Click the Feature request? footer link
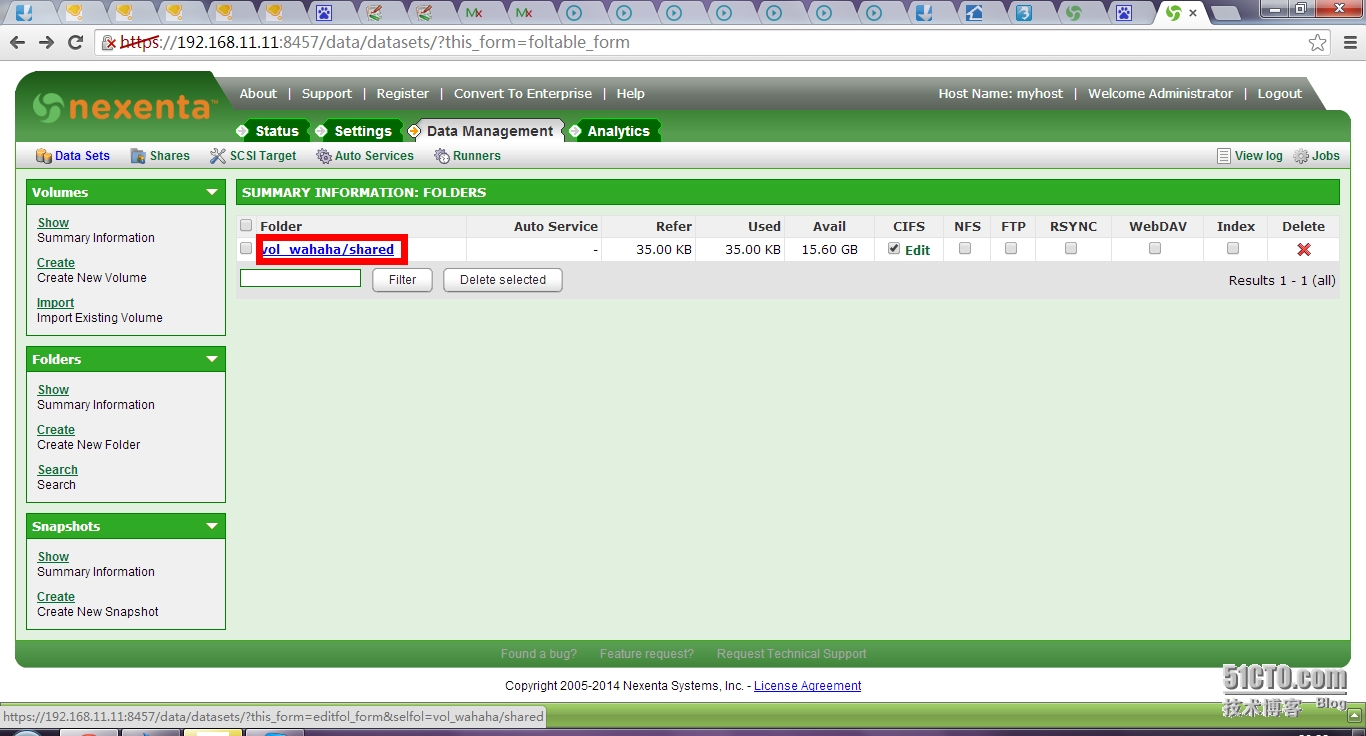The width and height of the screenshot is (1366, 736). coord(647,654)
